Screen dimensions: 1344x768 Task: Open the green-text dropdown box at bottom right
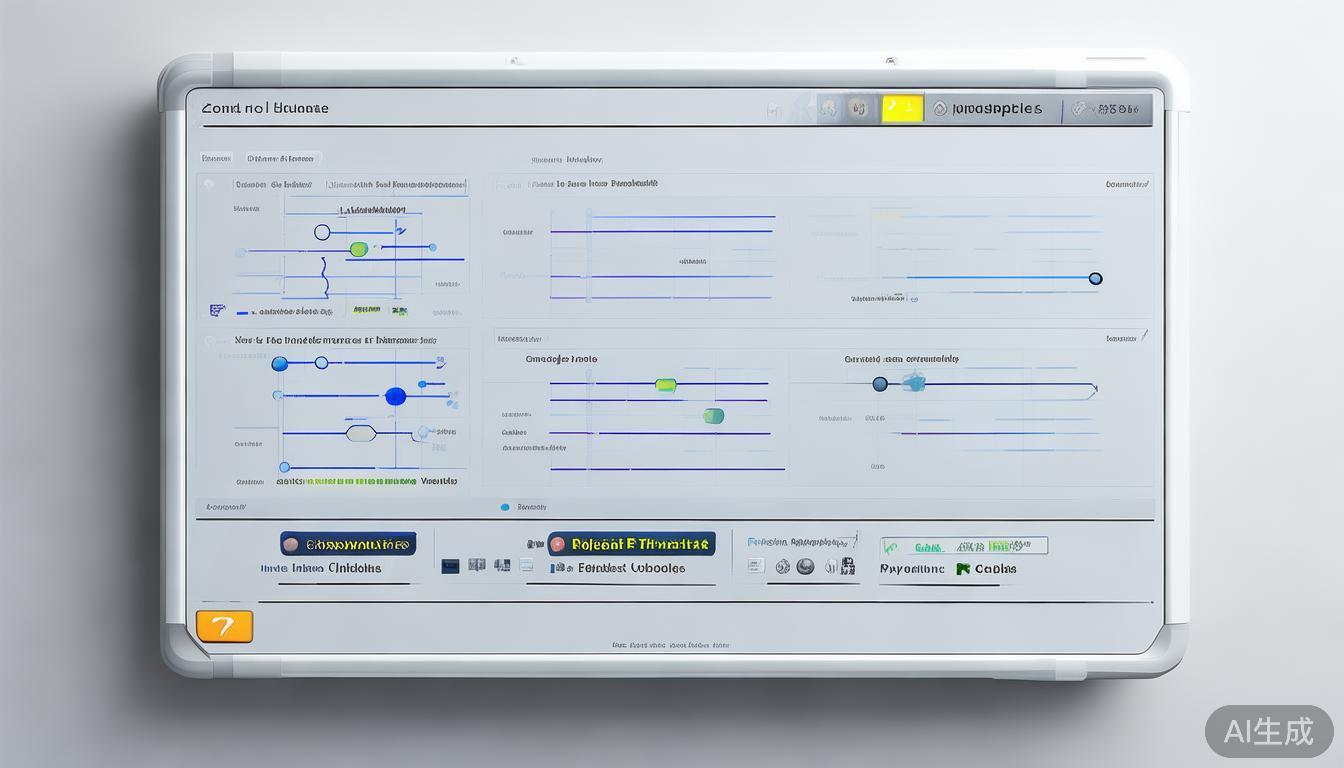(x=963, y=546)
